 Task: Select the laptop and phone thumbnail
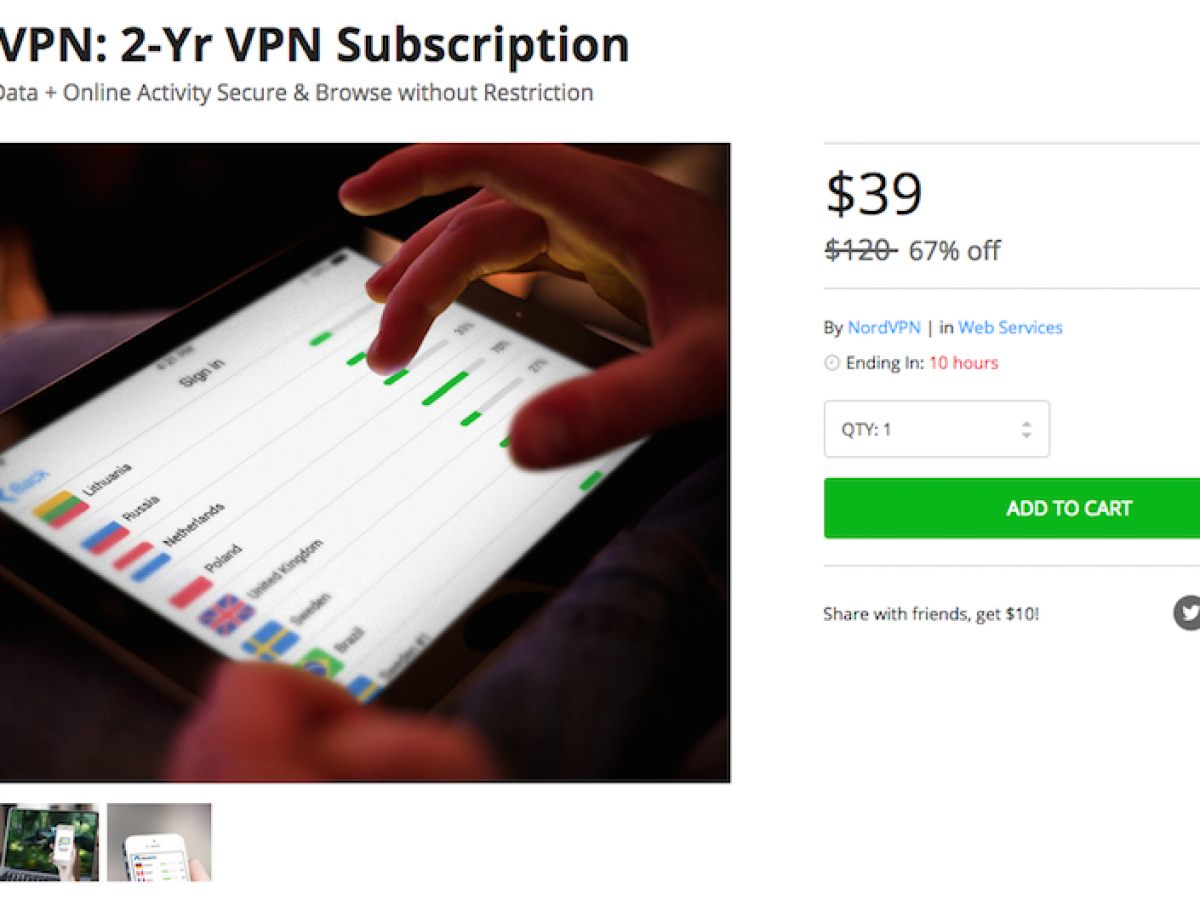[x=49, y=842]
